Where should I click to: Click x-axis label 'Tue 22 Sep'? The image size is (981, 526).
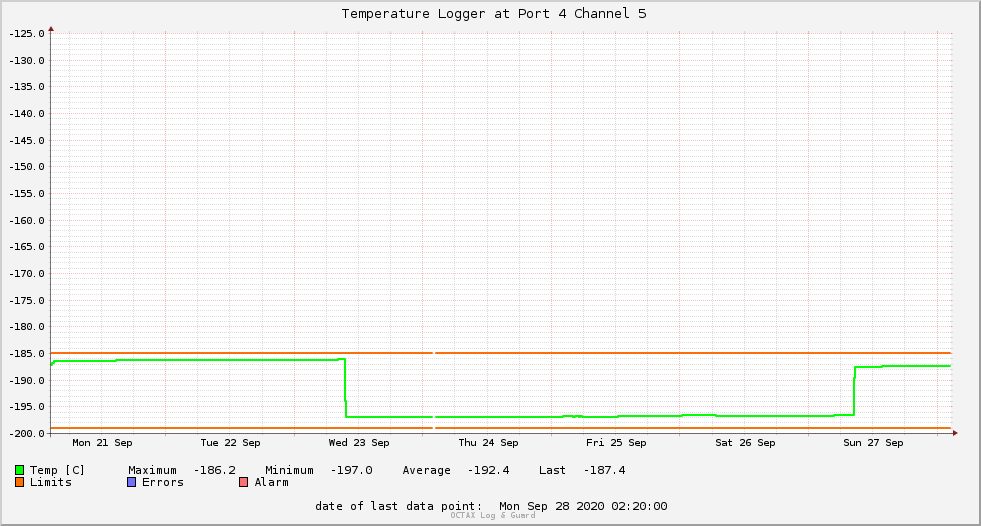click(x=230, y=443)
